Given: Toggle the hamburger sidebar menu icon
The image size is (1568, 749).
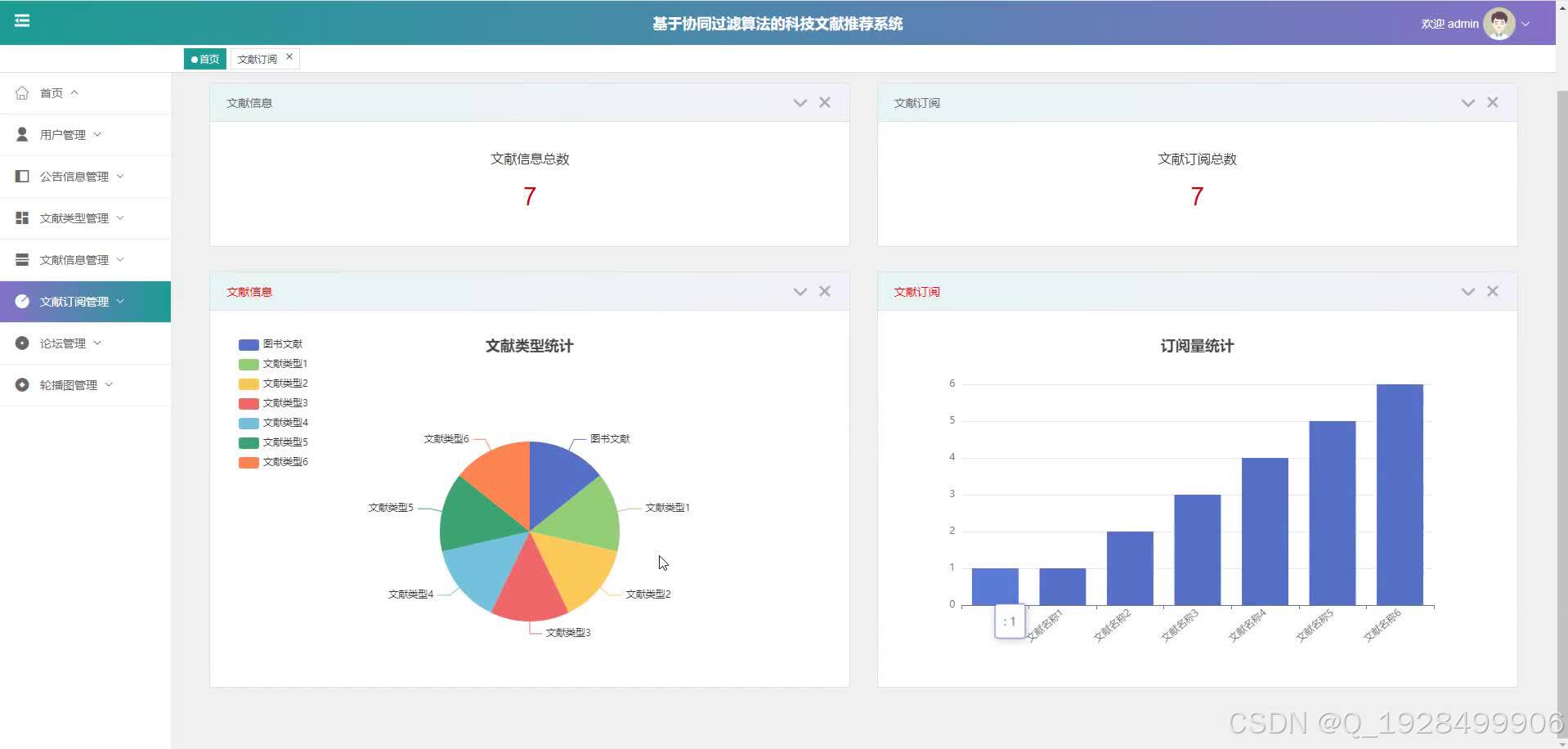Looking at the screenshot, I should pos(22,20).
